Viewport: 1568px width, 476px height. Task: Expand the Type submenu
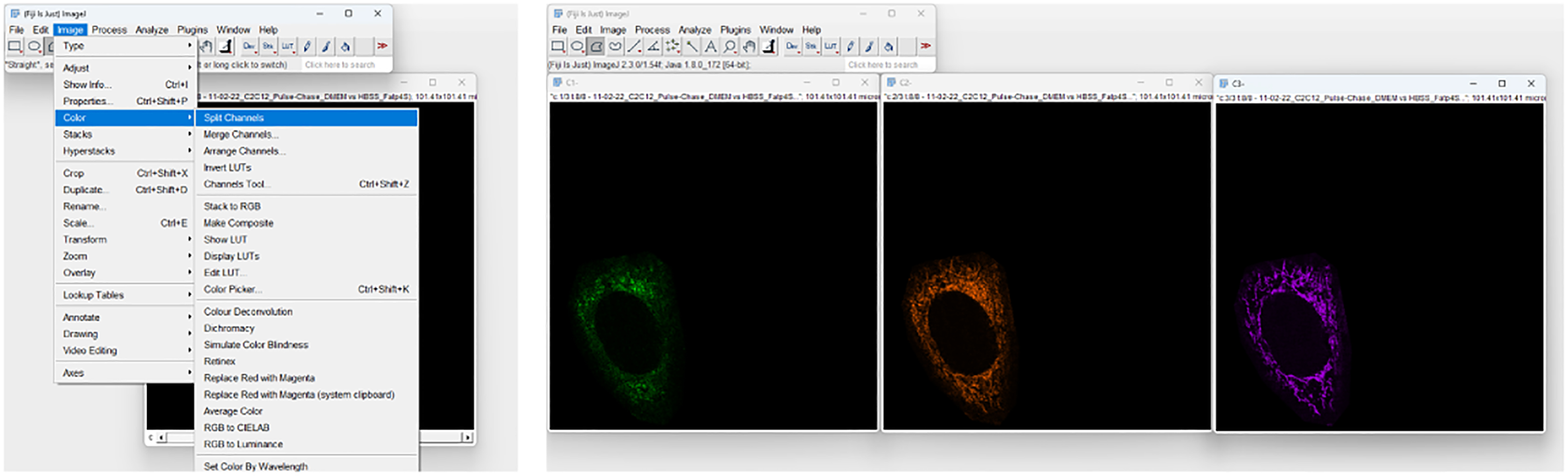91,46
